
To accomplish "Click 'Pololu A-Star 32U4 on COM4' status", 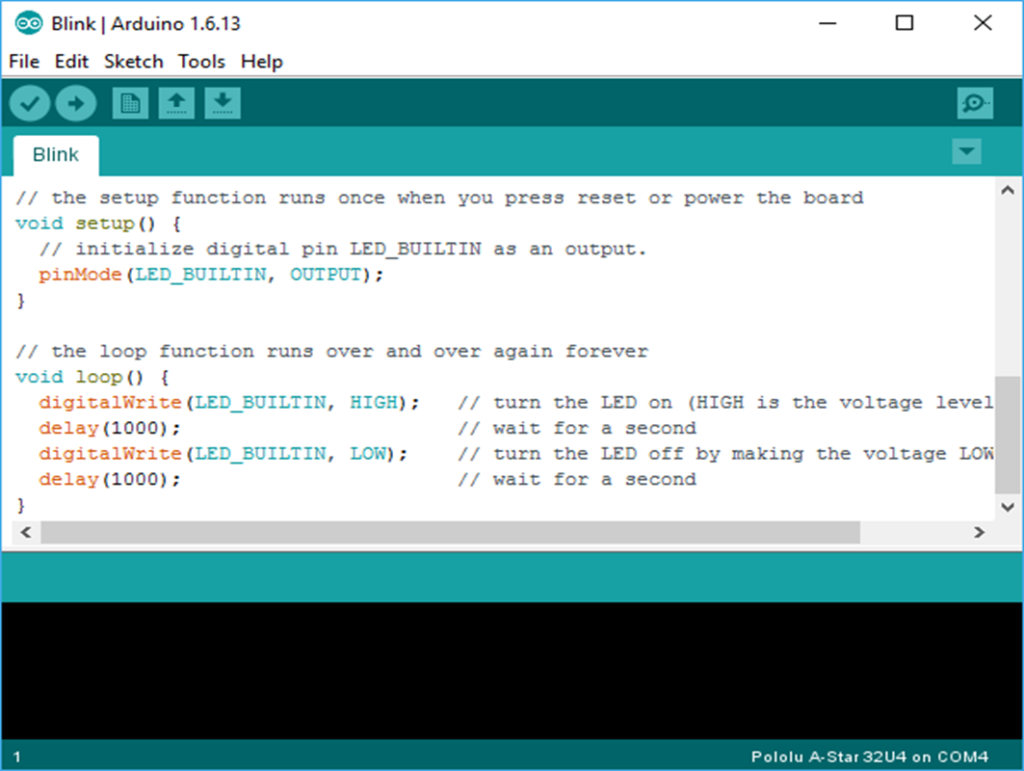I will (x=869, y=757).
